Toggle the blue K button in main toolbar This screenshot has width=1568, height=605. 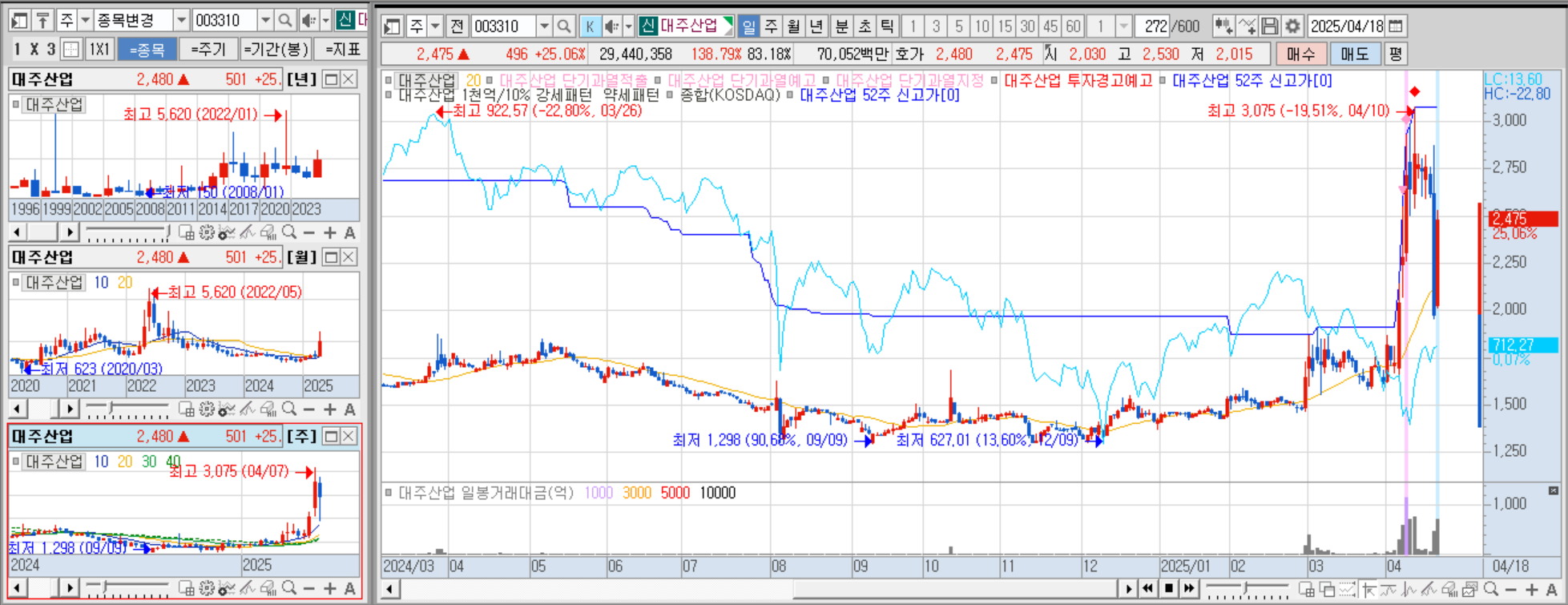590,26
